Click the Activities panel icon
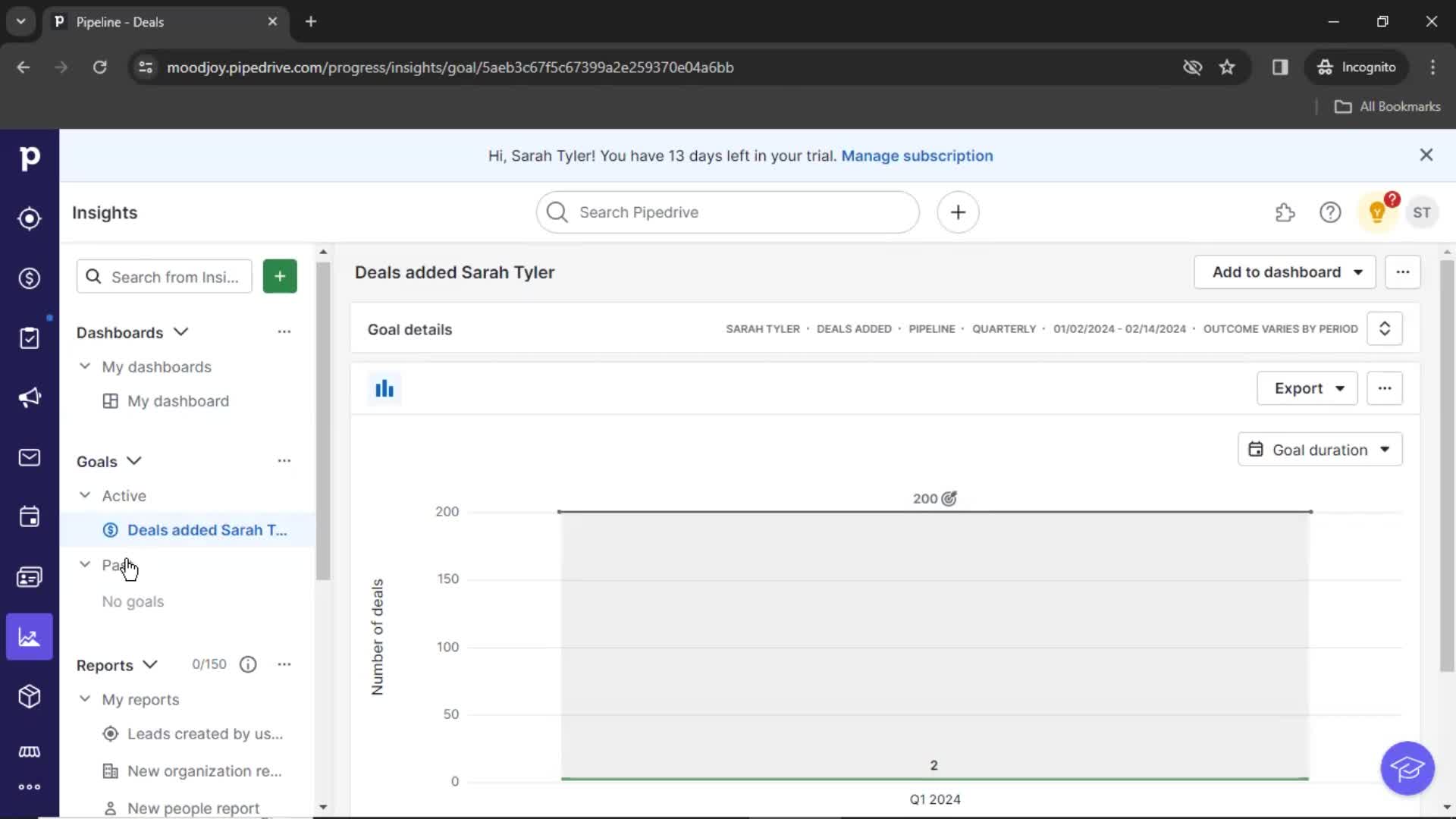Viewport: 1456px width, 819px height. tap(29, 517)
